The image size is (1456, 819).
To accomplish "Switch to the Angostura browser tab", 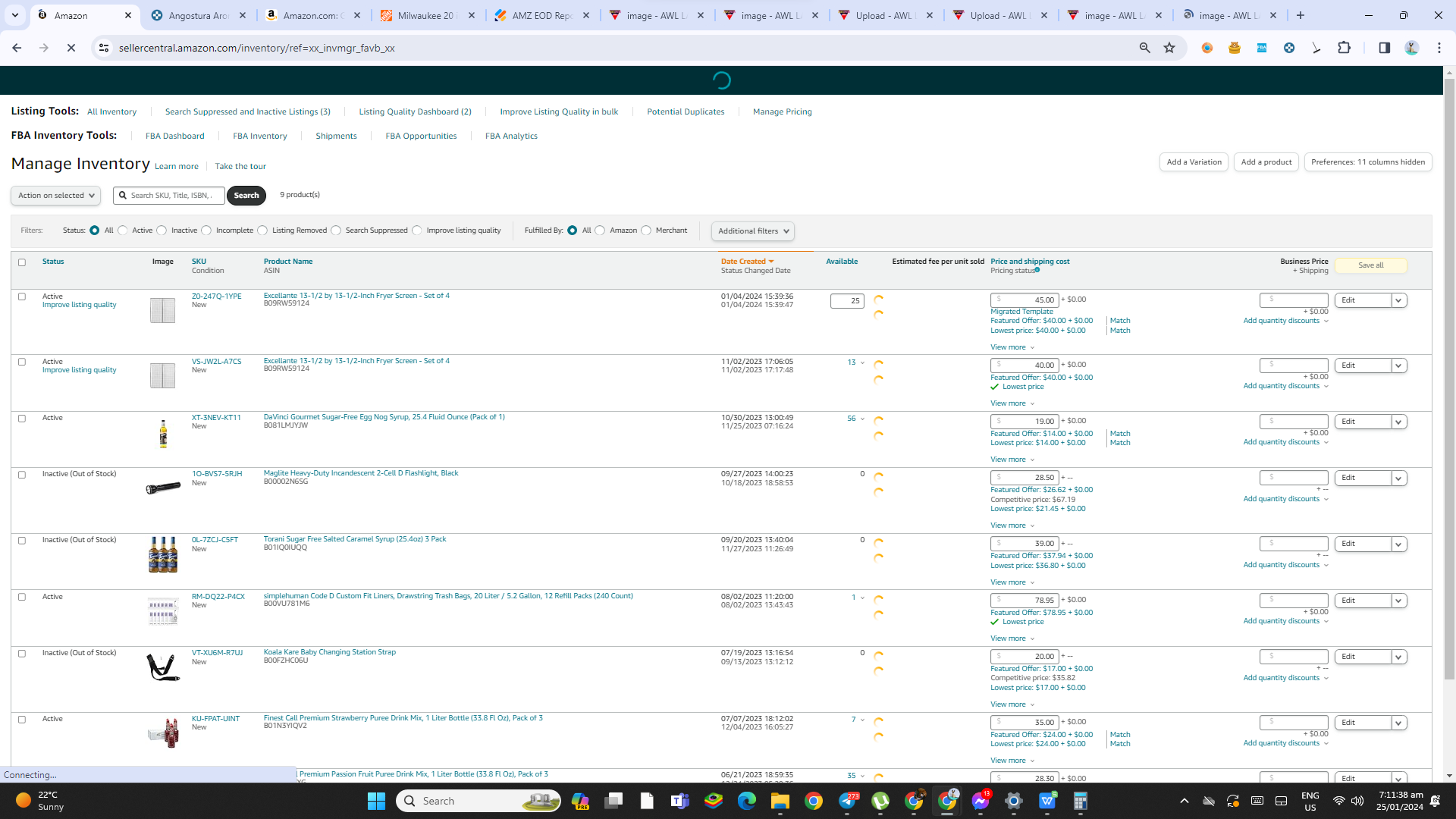I will [x=199, y=15].
